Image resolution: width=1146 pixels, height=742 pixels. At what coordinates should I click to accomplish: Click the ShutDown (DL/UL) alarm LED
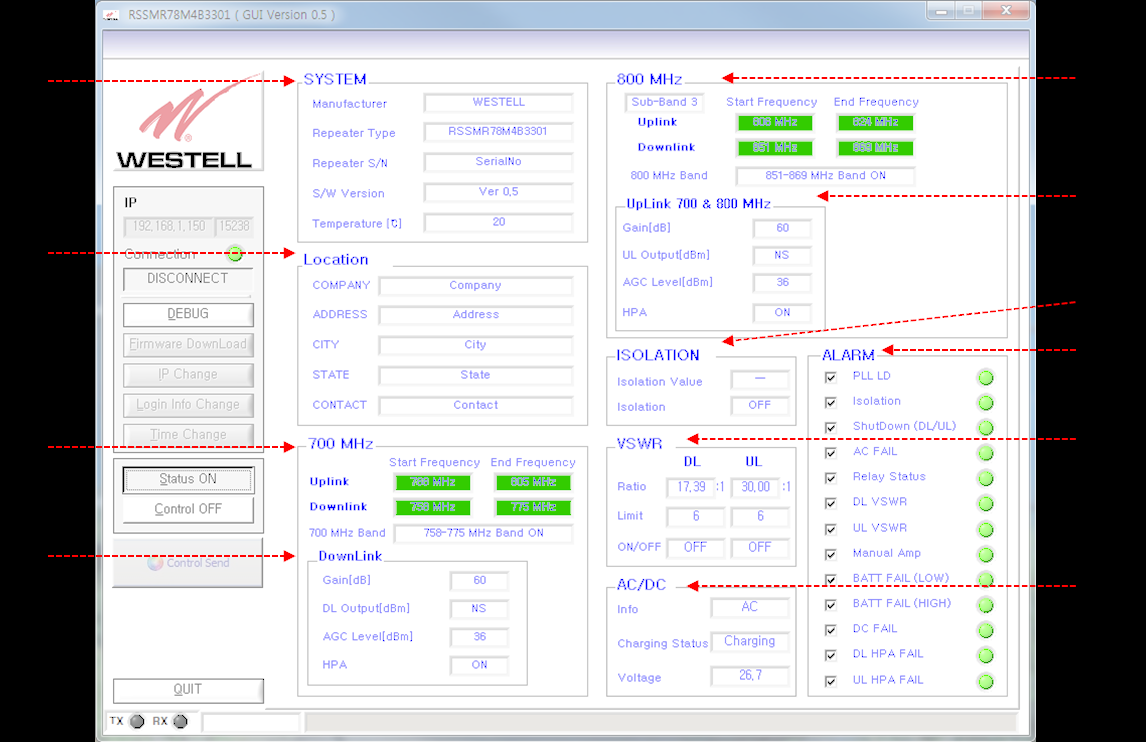pyautogui.click(x=985, y=428)
